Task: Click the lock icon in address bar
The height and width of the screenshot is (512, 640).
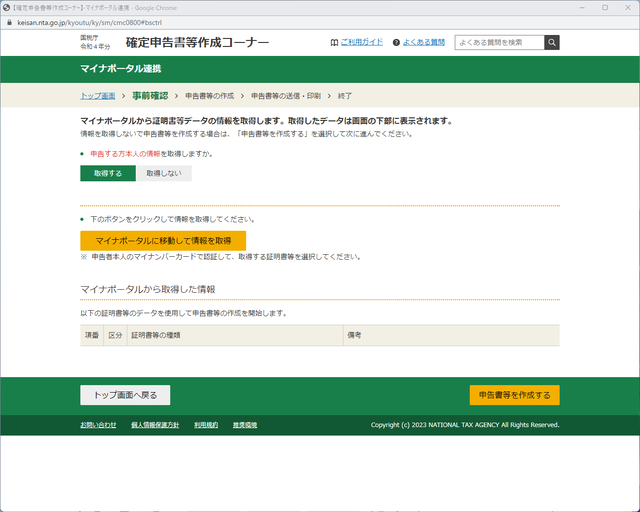Action: pos(9,22)
